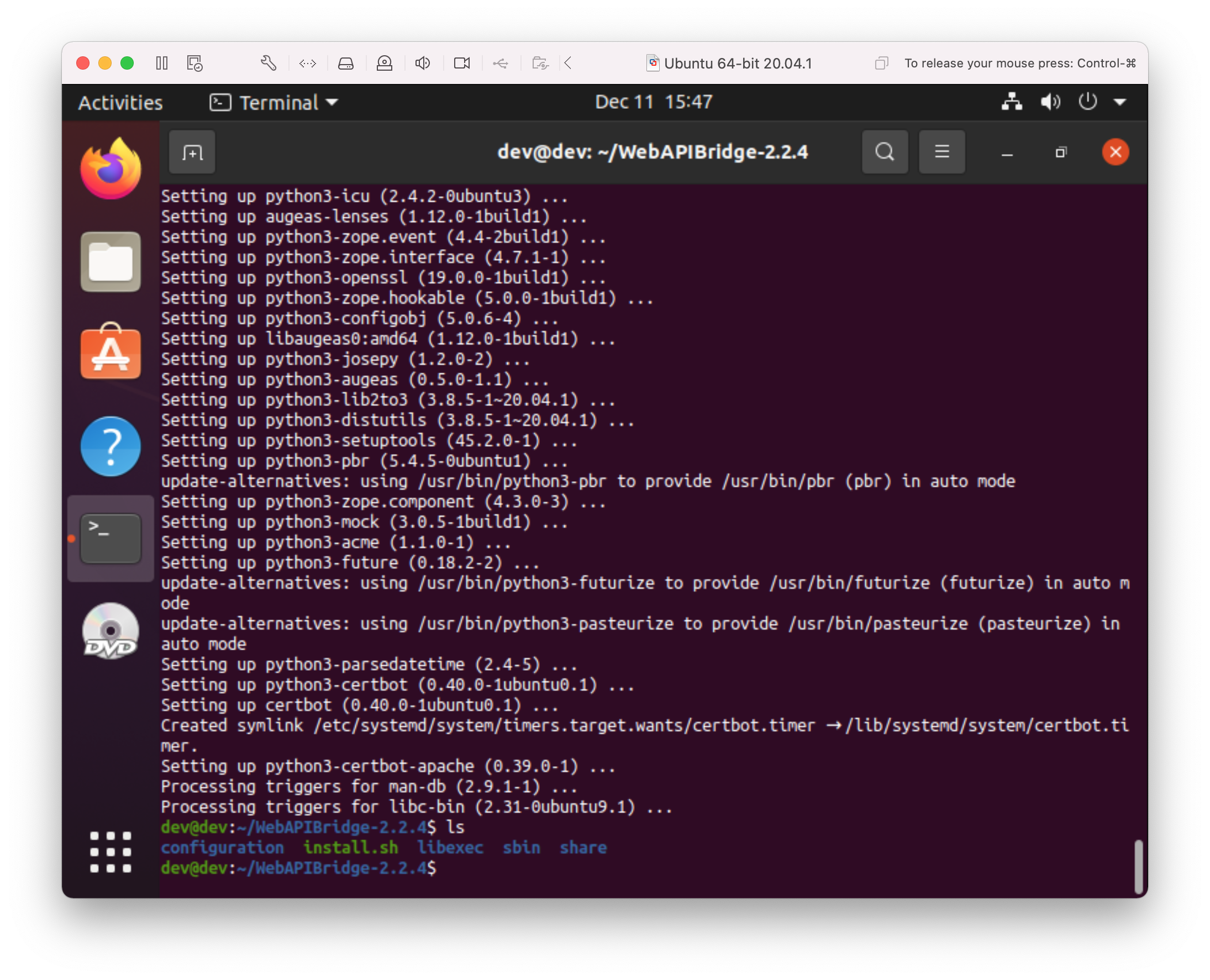This screenshot has height=980, width=1210.
Task: Open the VM sound device icon
Action: (423, 63)
